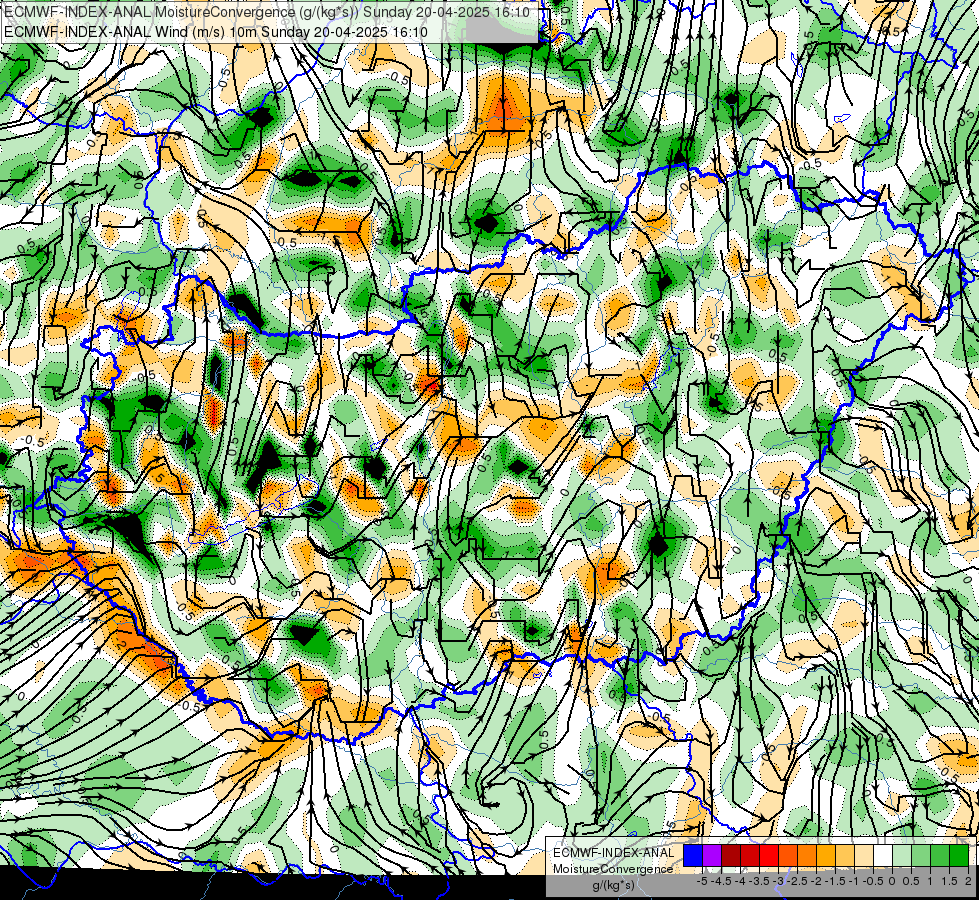Click the white legend color swatch
This screenshot has height=900, width=979.
(x=883, y=856)
